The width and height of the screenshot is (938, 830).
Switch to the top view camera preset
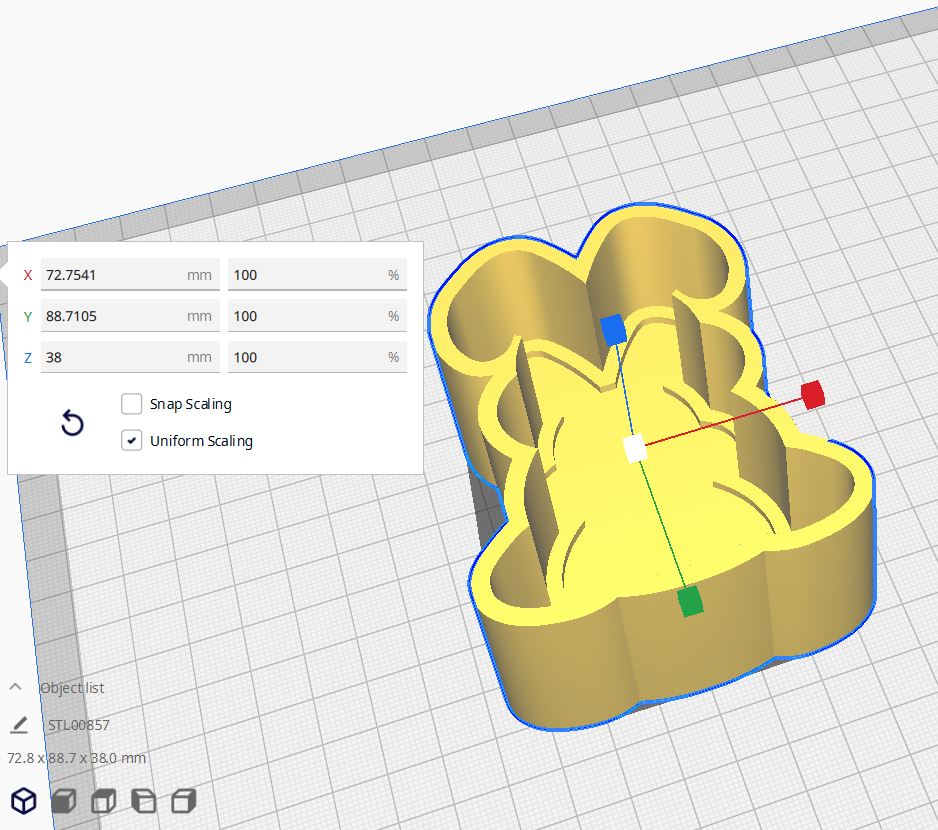103,800
